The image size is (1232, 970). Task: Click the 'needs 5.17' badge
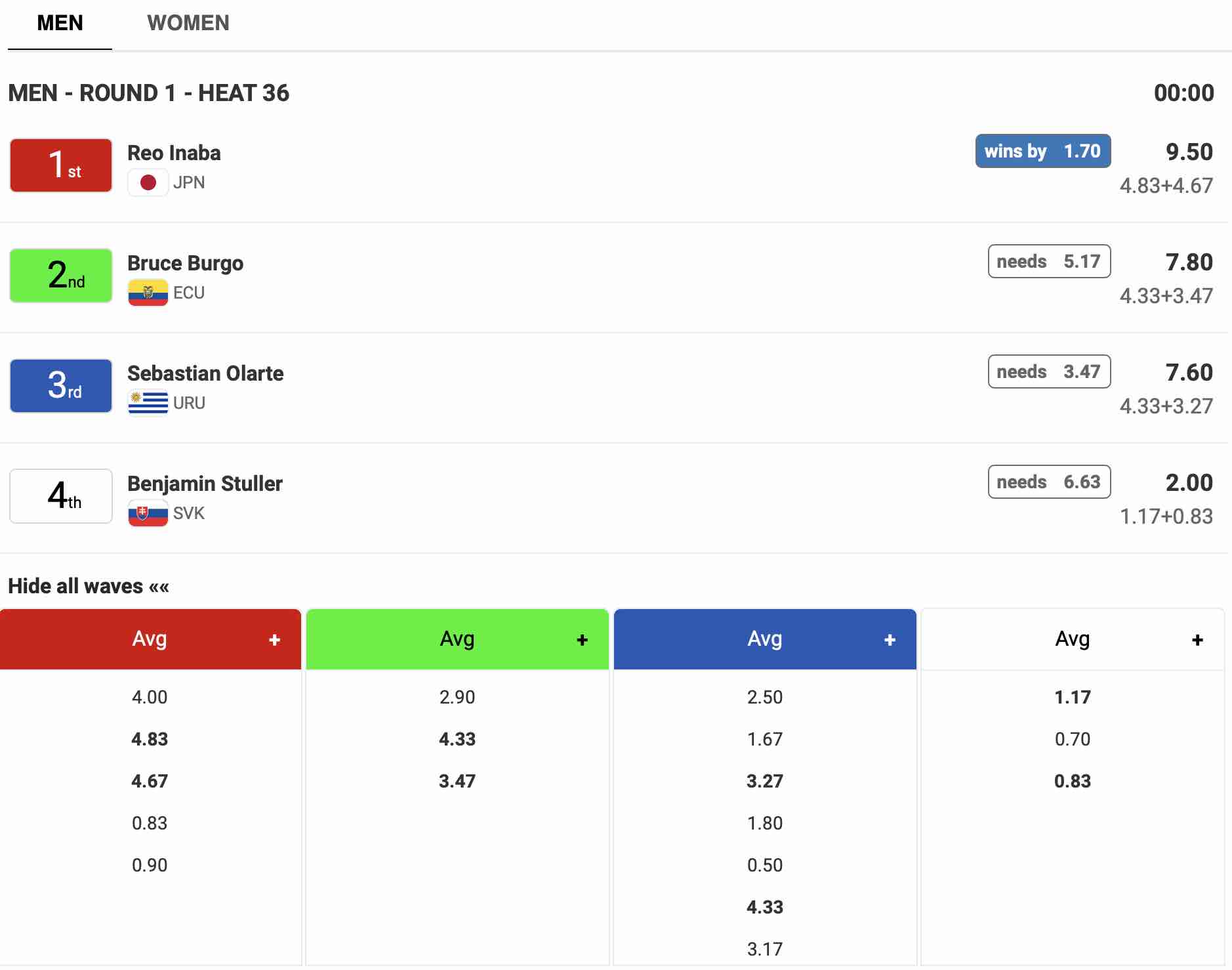click(1048, 261)
